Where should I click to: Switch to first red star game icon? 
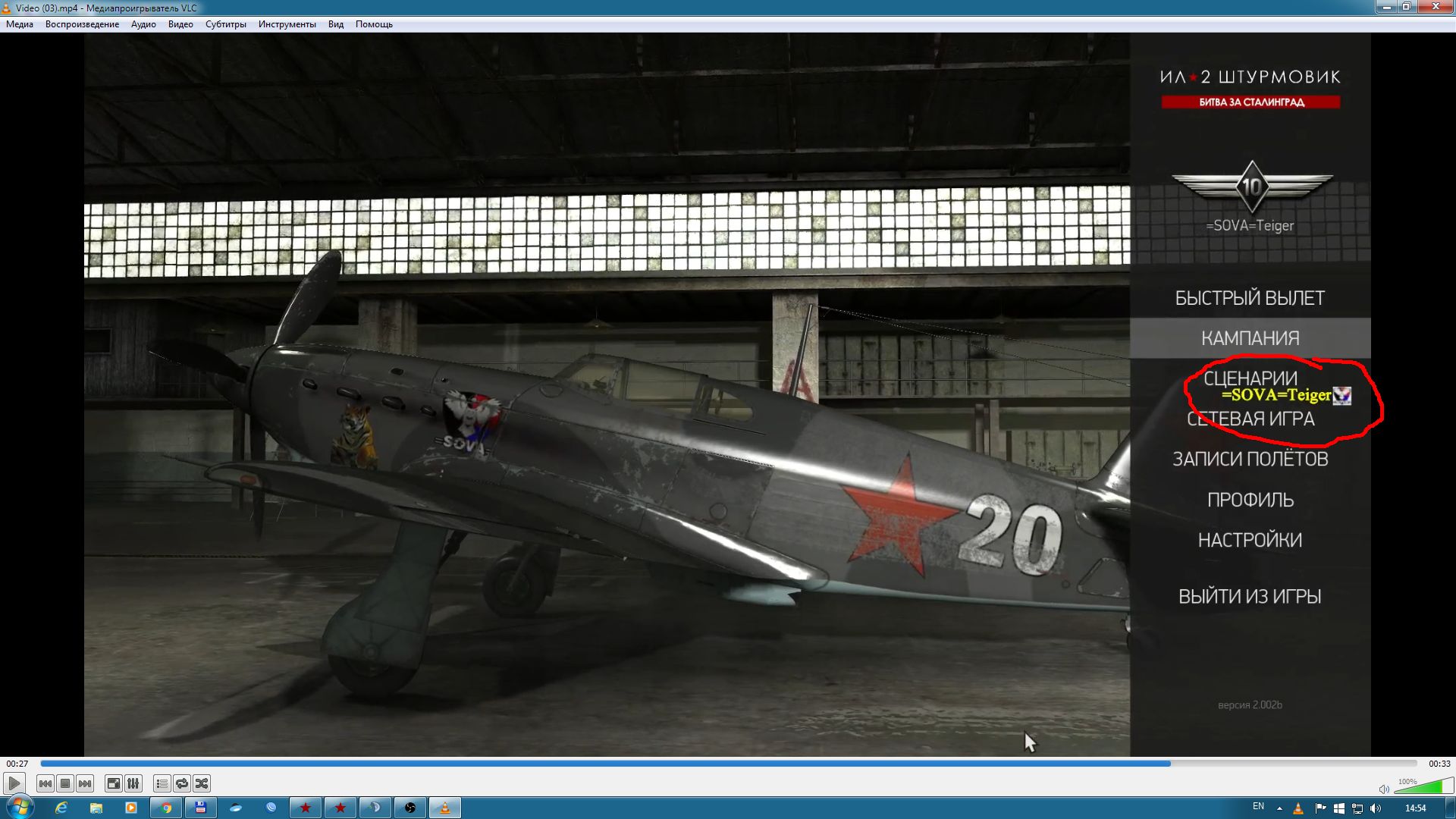tap(306, 808)
